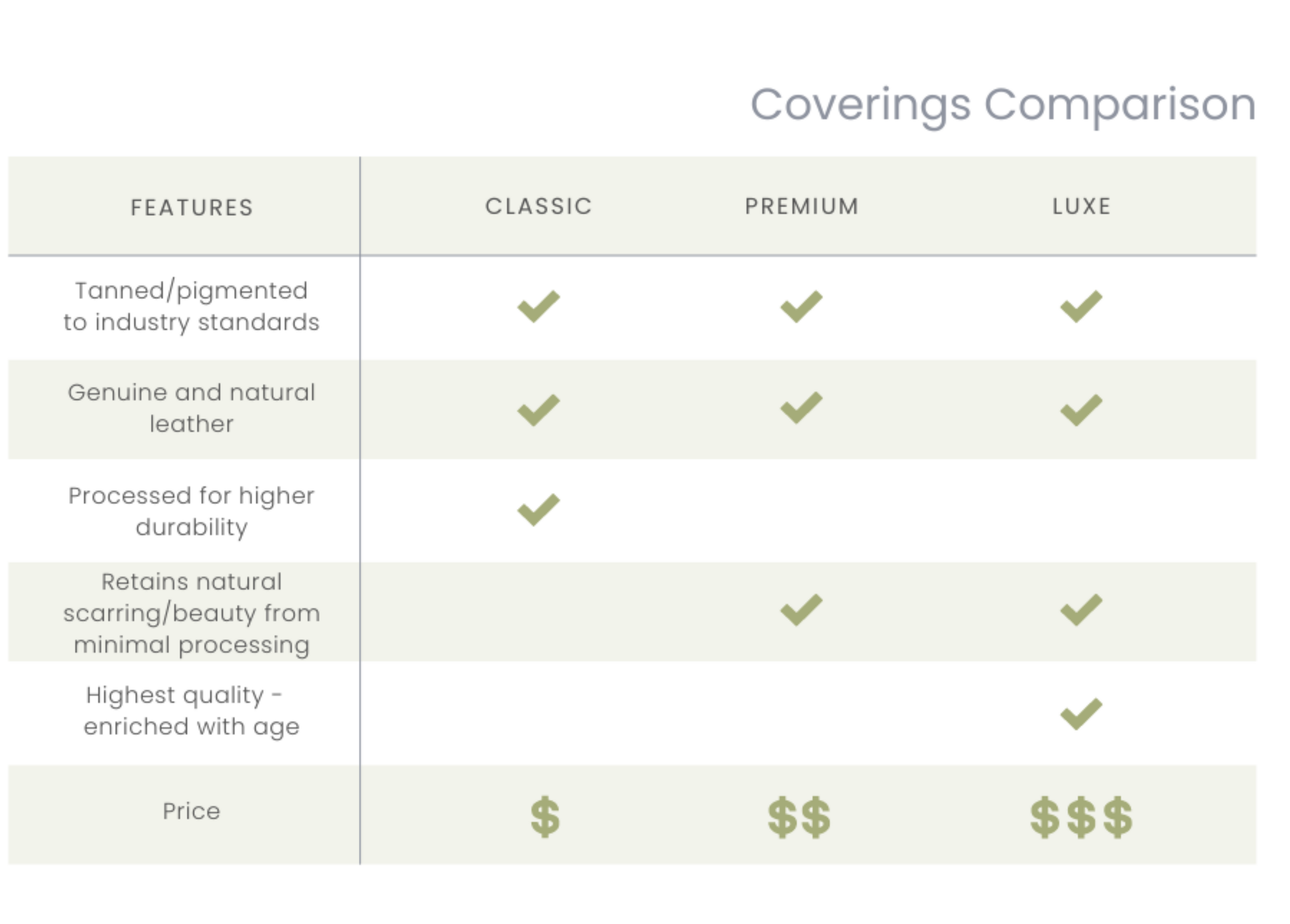The height and width of the screenshot is (924, 1290).
Task: Click Luxe checkmark in Tanned/pigmented row
Action: [1081, 307]
